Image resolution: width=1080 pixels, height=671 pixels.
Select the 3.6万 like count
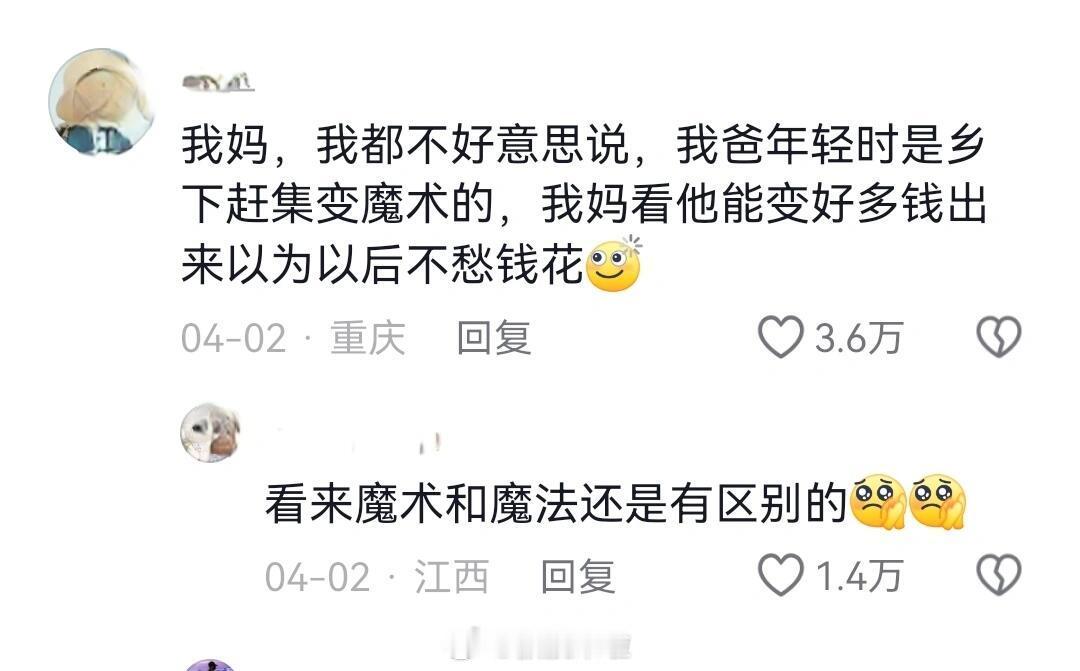pyautogui.click(x=858, y=338)
